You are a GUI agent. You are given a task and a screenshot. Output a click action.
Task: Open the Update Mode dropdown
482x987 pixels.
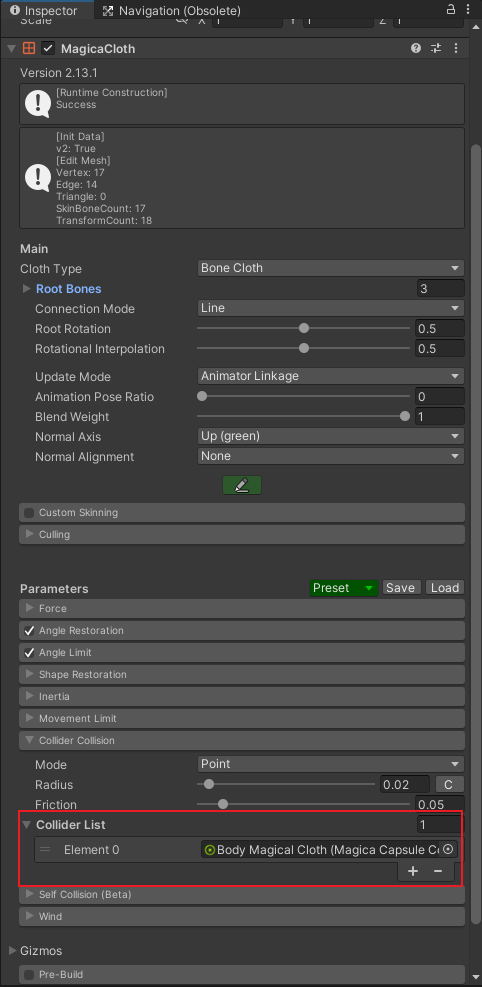[x=330, y=376]
